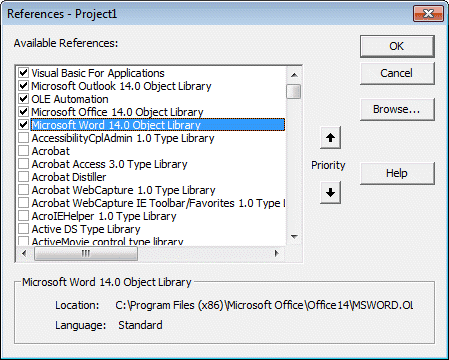Select Microsoft Office 14.0 Object Library row
Image resolution: width=449 pixels, height=360 pixels.
pos(117,112)
